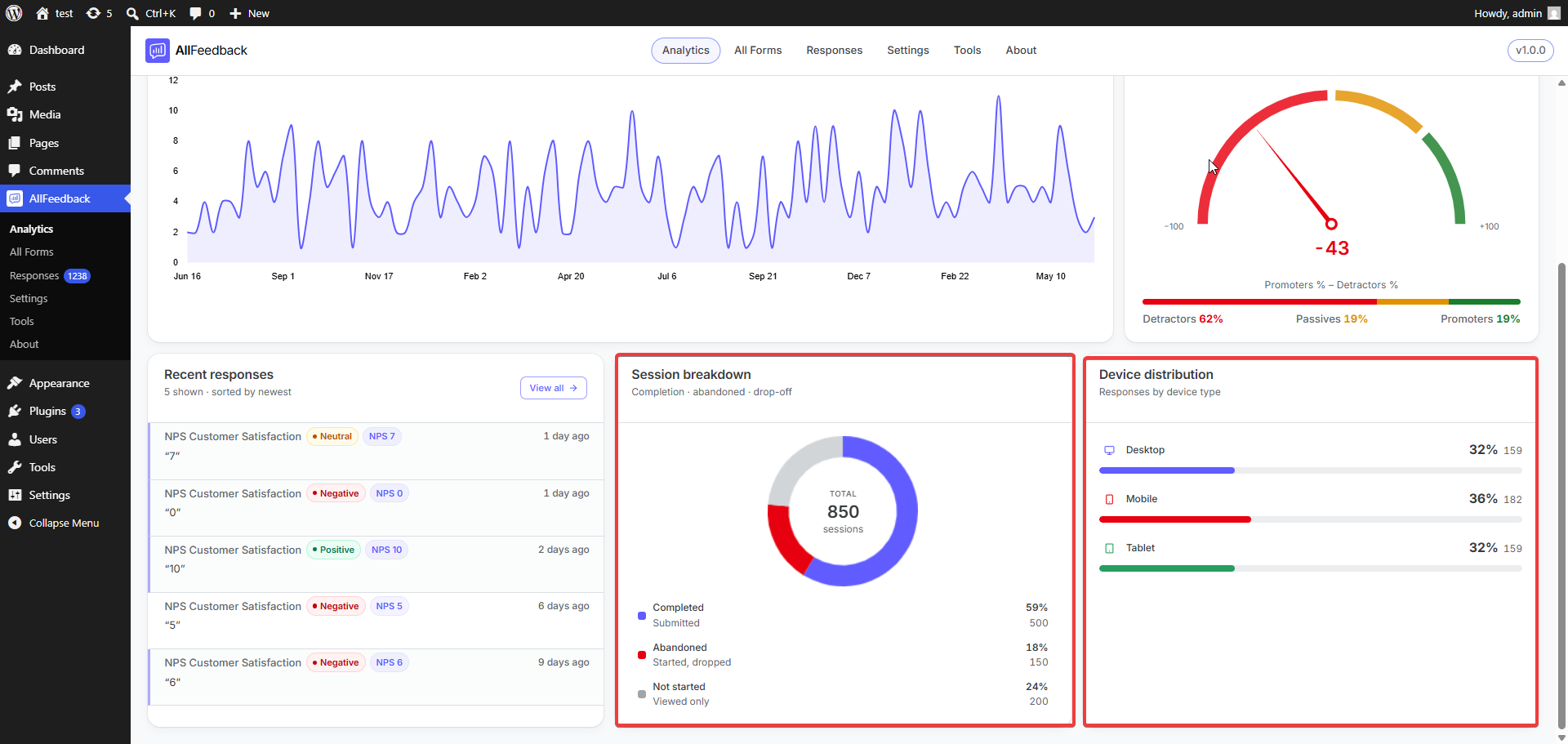Image resolution: width=1568 pixels, height=744 pixels.
Task: Open the + New content menu
Action: coord(249,13)
